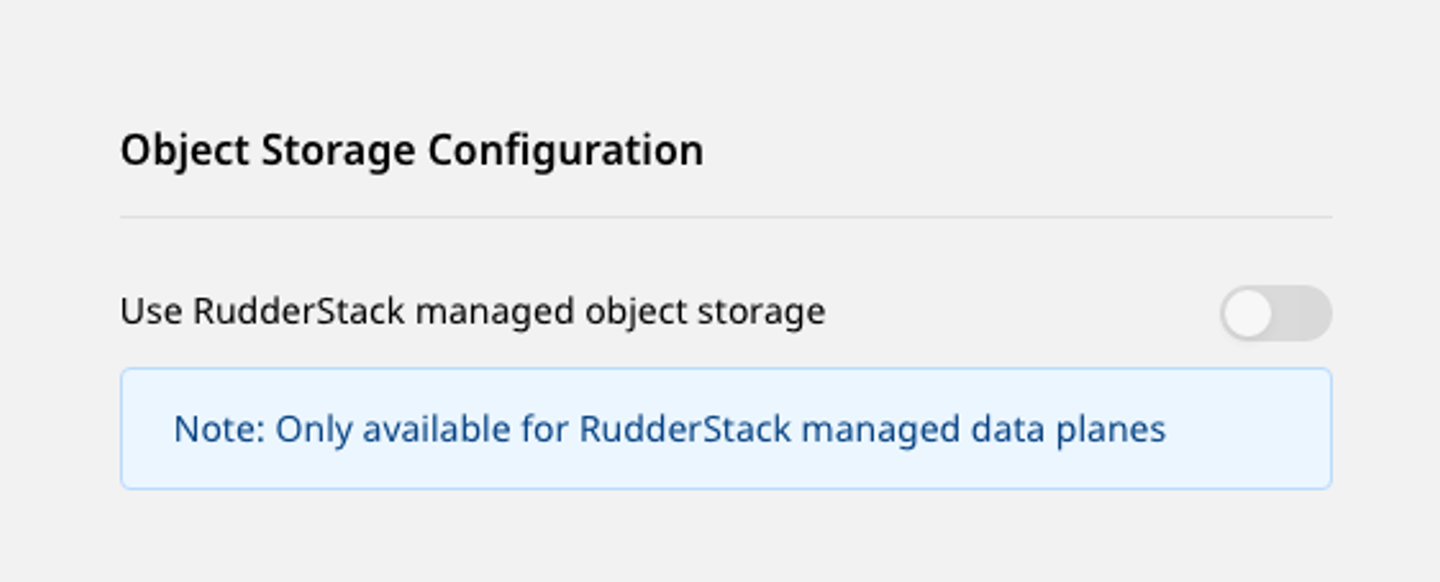Click 'RudderStack' in the toggle label
Viewport: 1440px width, 582px height.
[298, 312]
